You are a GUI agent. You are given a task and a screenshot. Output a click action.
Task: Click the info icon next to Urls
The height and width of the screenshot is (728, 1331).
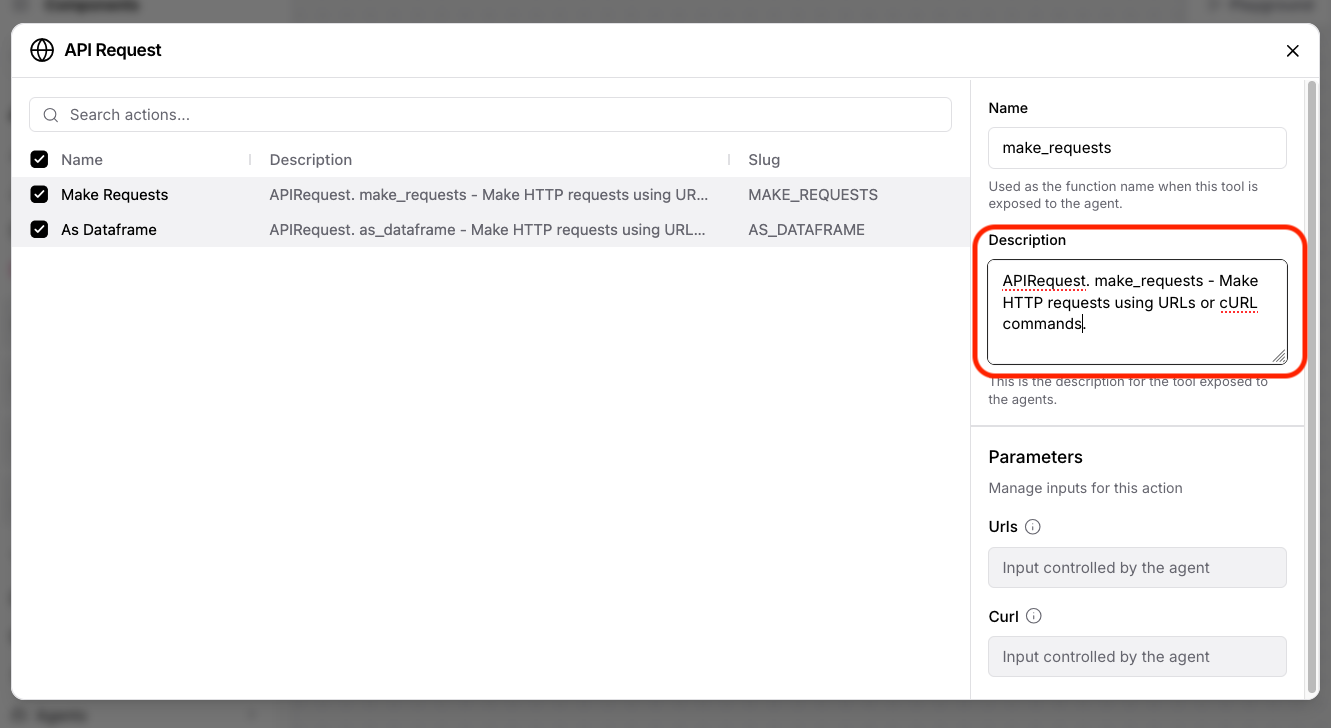coord(1033,527)
